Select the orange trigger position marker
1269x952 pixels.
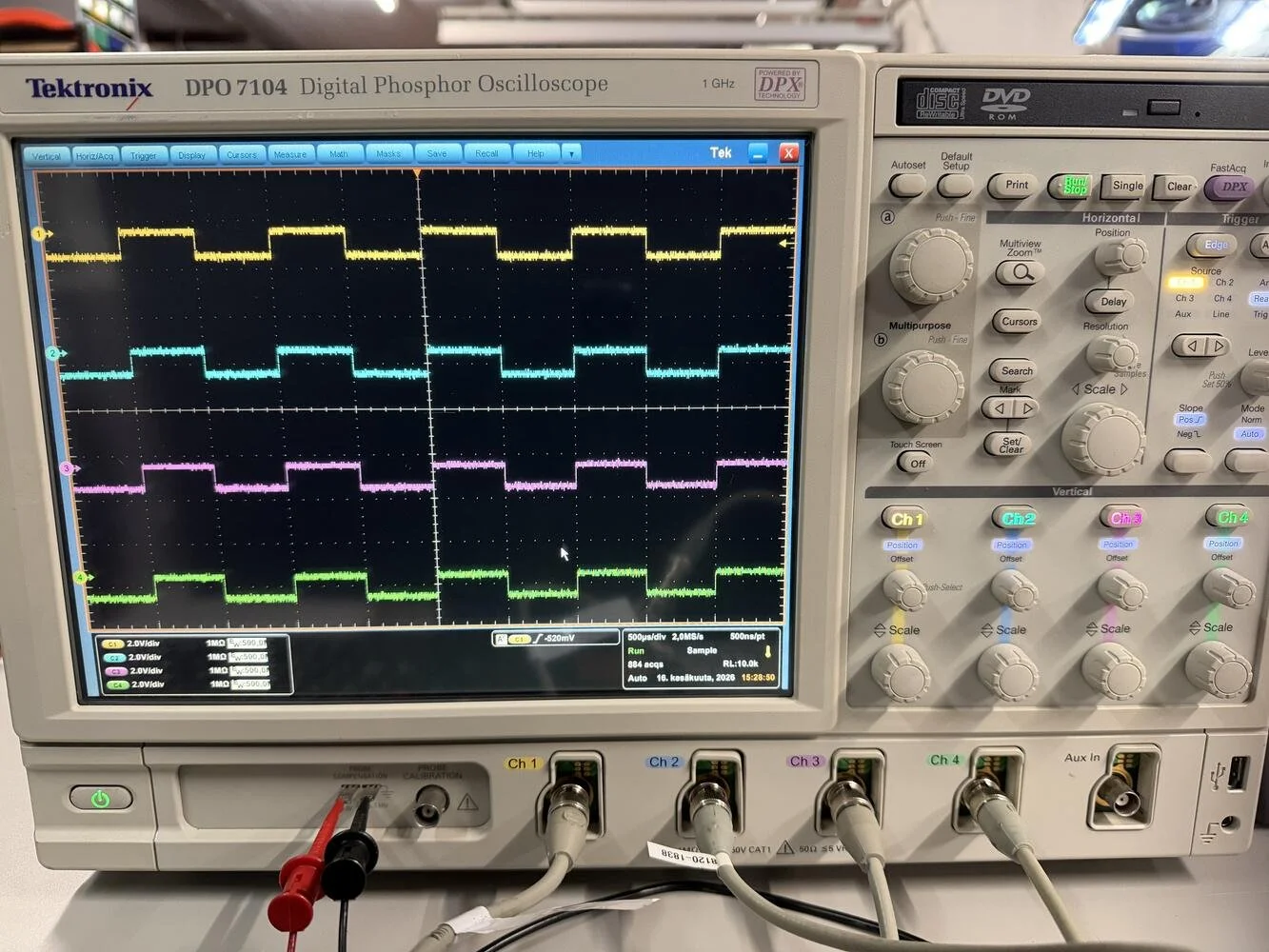coord(416,173)
